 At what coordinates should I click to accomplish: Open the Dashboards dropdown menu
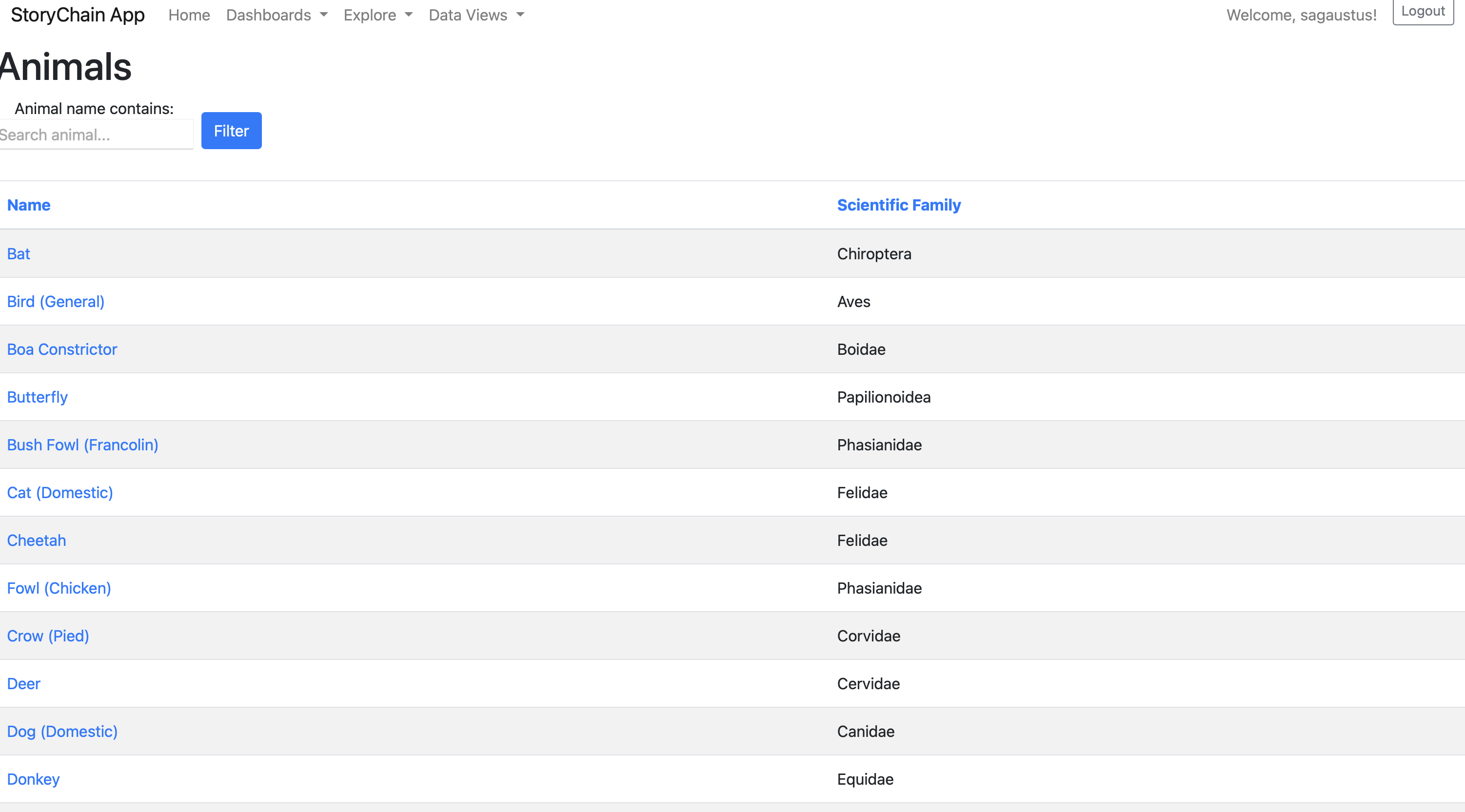pyautogui.click(x=277, y=15)
